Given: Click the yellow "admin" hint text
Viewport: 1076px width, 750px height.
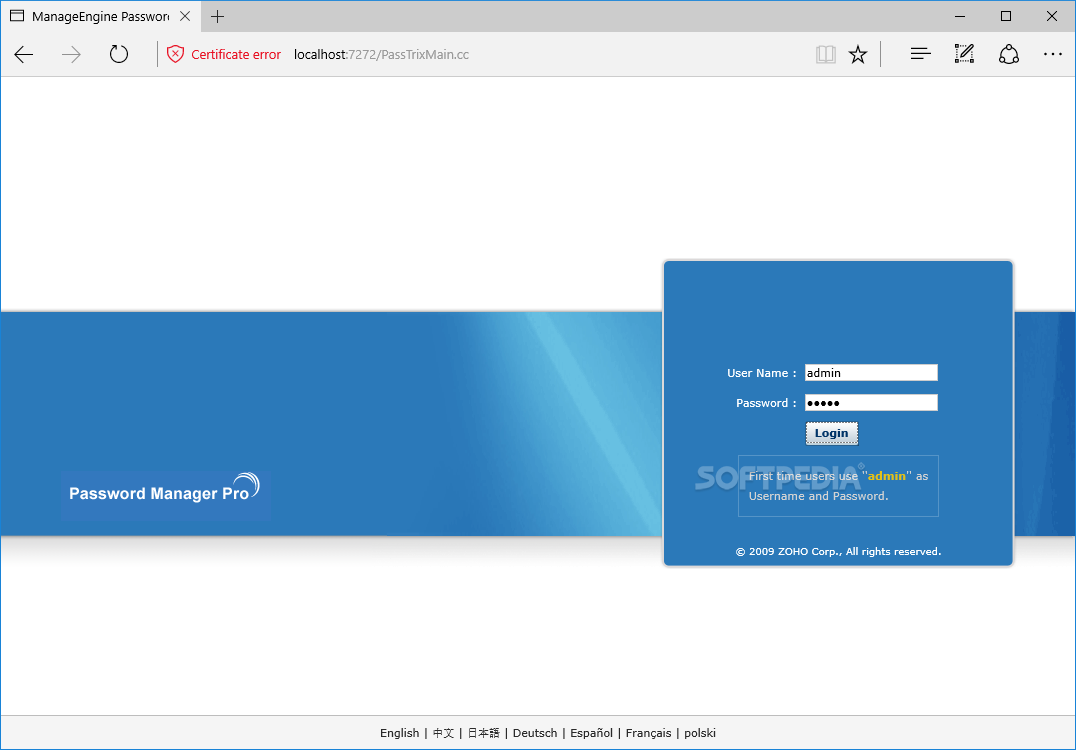Looking at the screenshot, I should tap(887, 476).
